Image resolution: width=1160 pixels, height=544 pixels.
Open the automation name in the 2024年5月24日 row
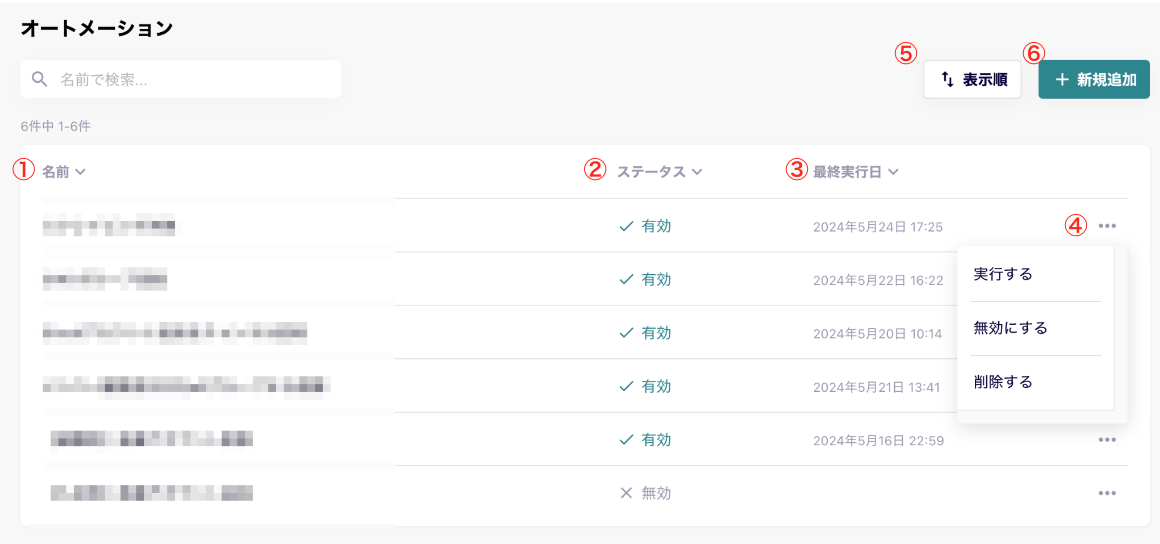coord(110,227)
